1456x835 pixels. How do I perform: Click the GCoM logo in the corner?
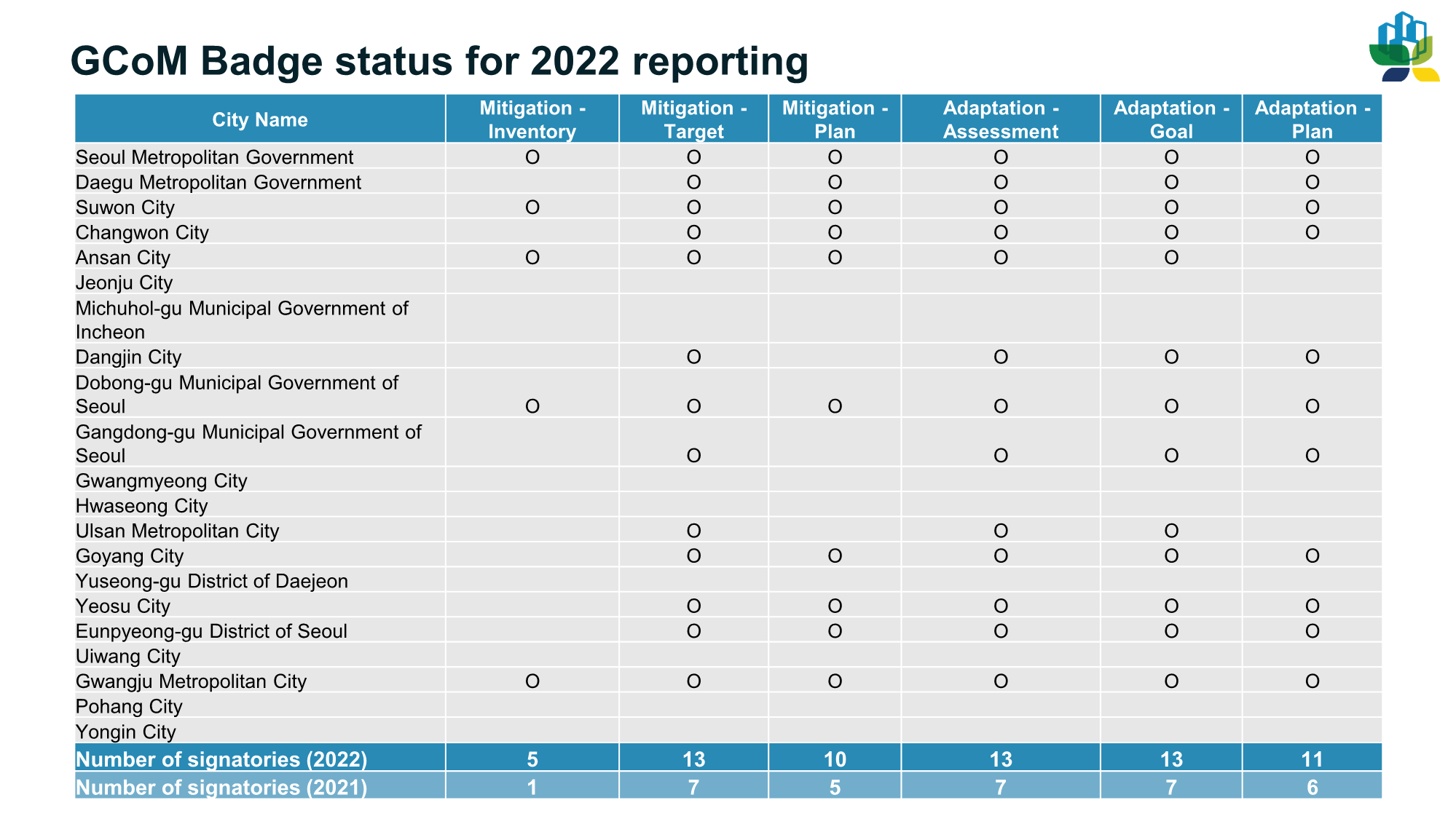point(1404,47)
